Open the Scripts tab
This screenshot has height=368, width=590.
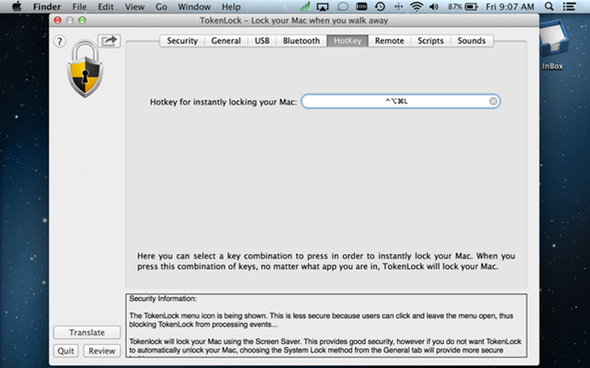[x=430, y=41]
